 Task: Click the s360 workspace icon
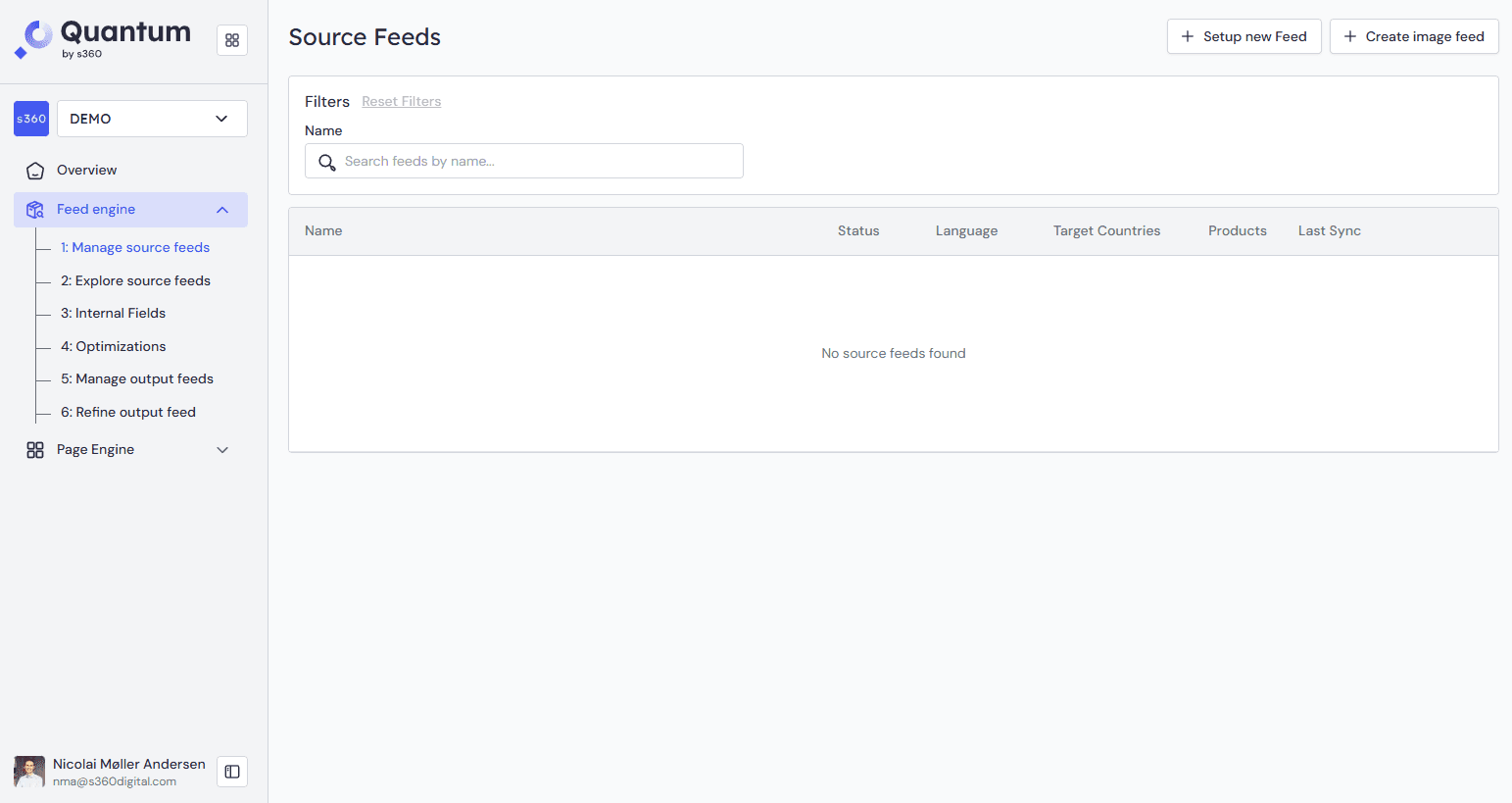[x=30, y=119]
